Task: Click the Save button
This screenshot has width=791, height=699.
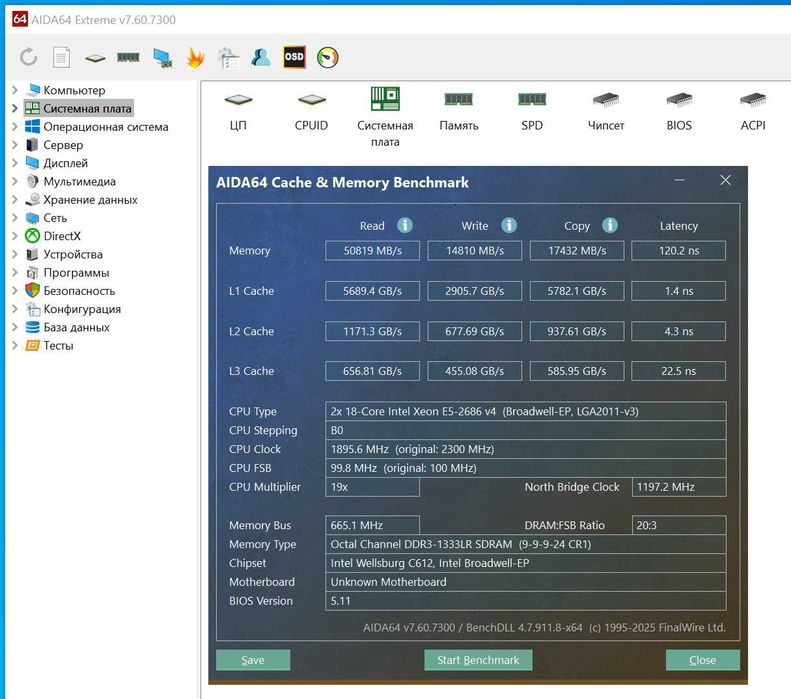Action: tap(253, 660)
